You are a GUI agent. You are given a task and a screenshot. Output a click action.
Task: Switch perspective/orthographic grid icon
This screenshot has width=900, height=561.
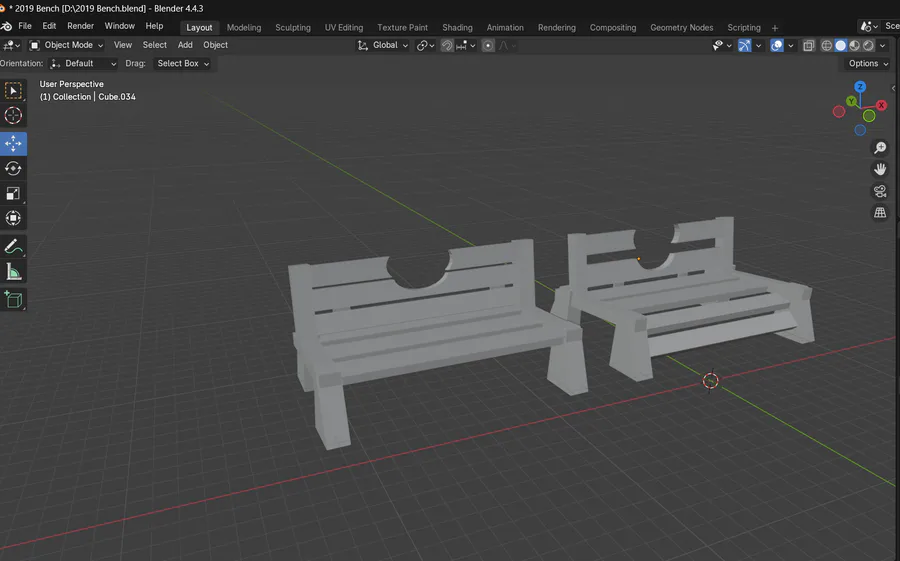tap(880, 212)
